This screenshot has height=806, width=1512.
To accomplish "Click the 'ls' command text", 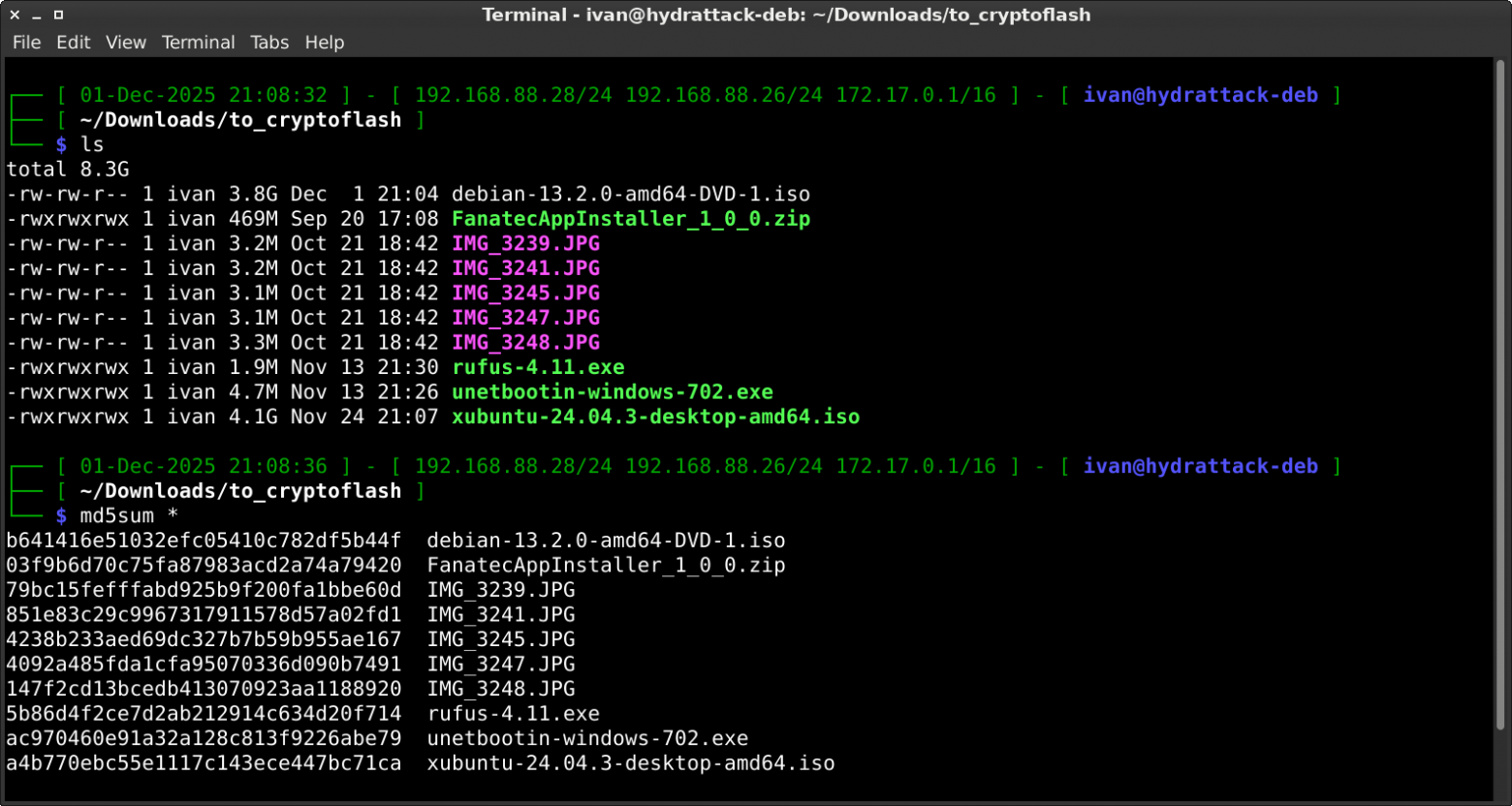I will coord(92,144).
